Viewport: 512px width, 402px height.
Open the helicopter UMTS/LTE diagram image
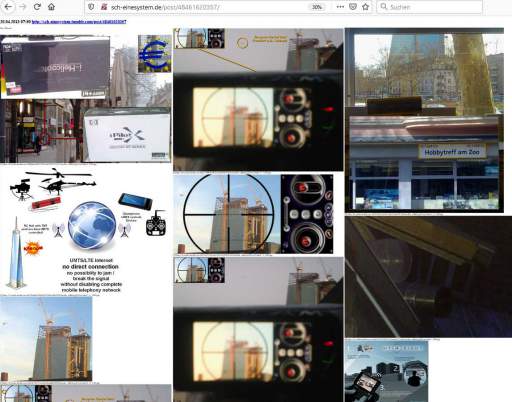coord(86,230)
